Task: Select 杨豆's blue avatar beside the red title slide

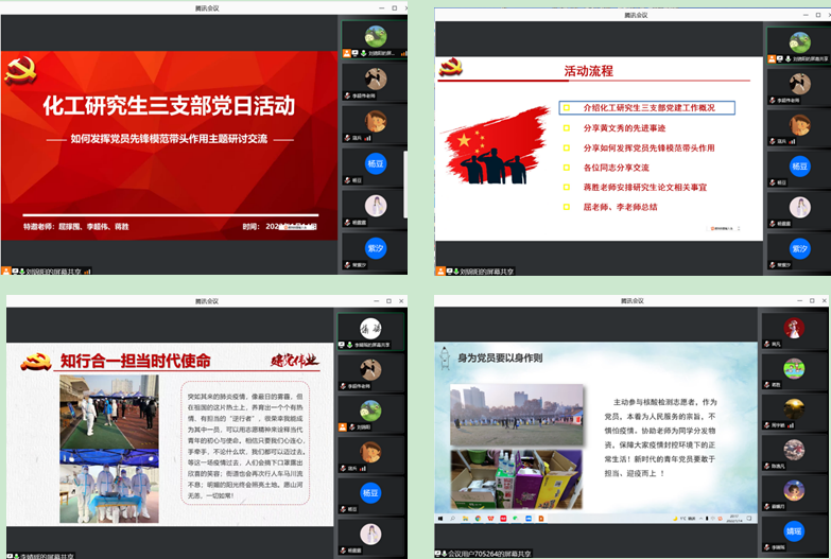Action: tap(376, 164)
